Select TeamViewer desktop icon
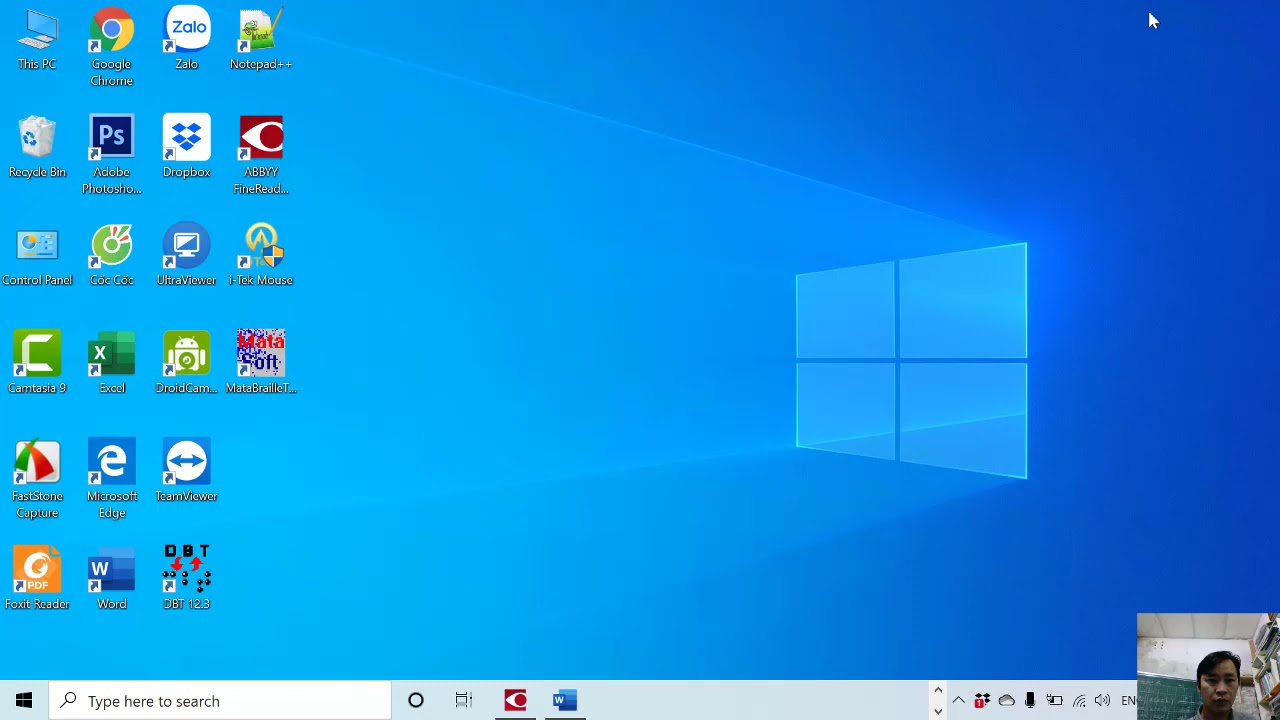This screenshot has width=1280, height=720. (x=186, y=472)
